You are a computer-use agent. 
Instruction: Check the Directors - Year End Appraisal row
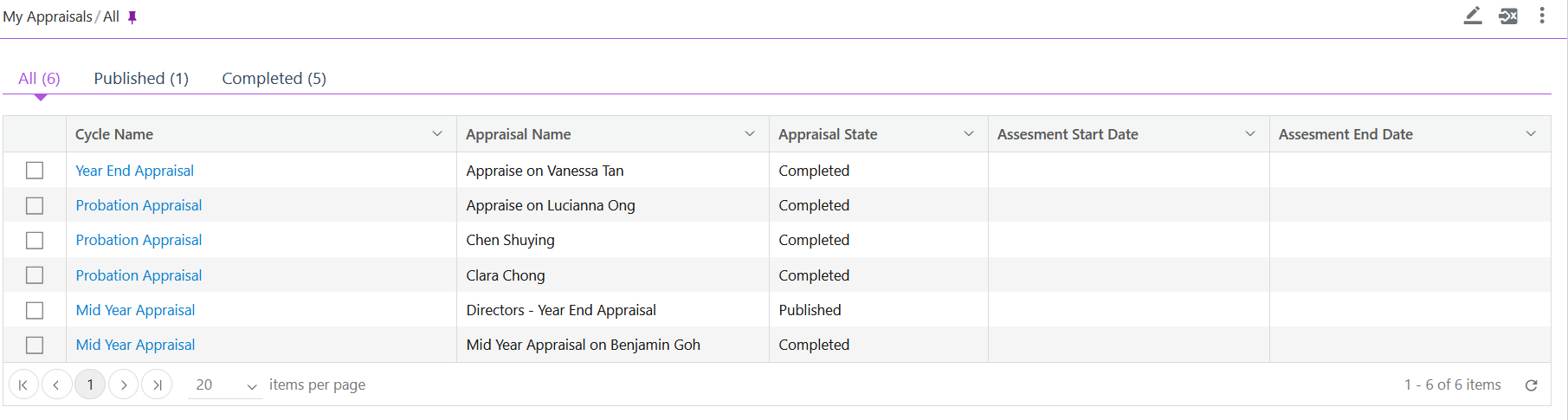coord(35,310)
